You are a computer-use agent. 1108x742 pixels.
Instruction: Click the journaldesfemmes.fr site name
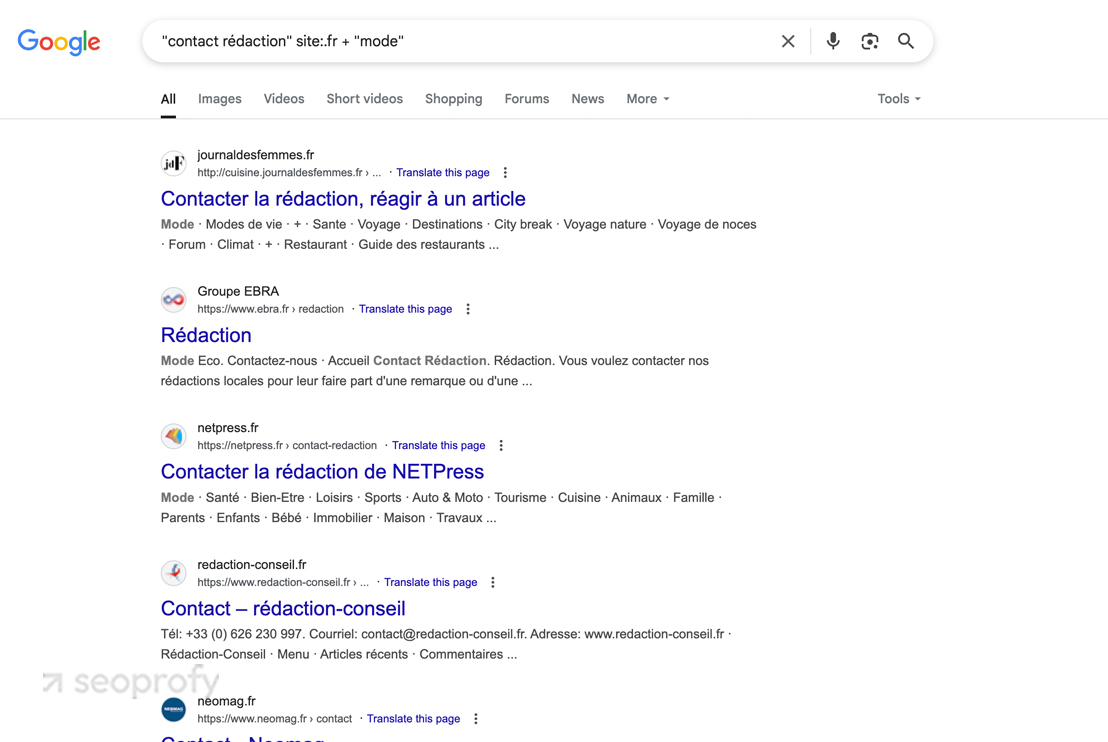click(x=256, y=155)
